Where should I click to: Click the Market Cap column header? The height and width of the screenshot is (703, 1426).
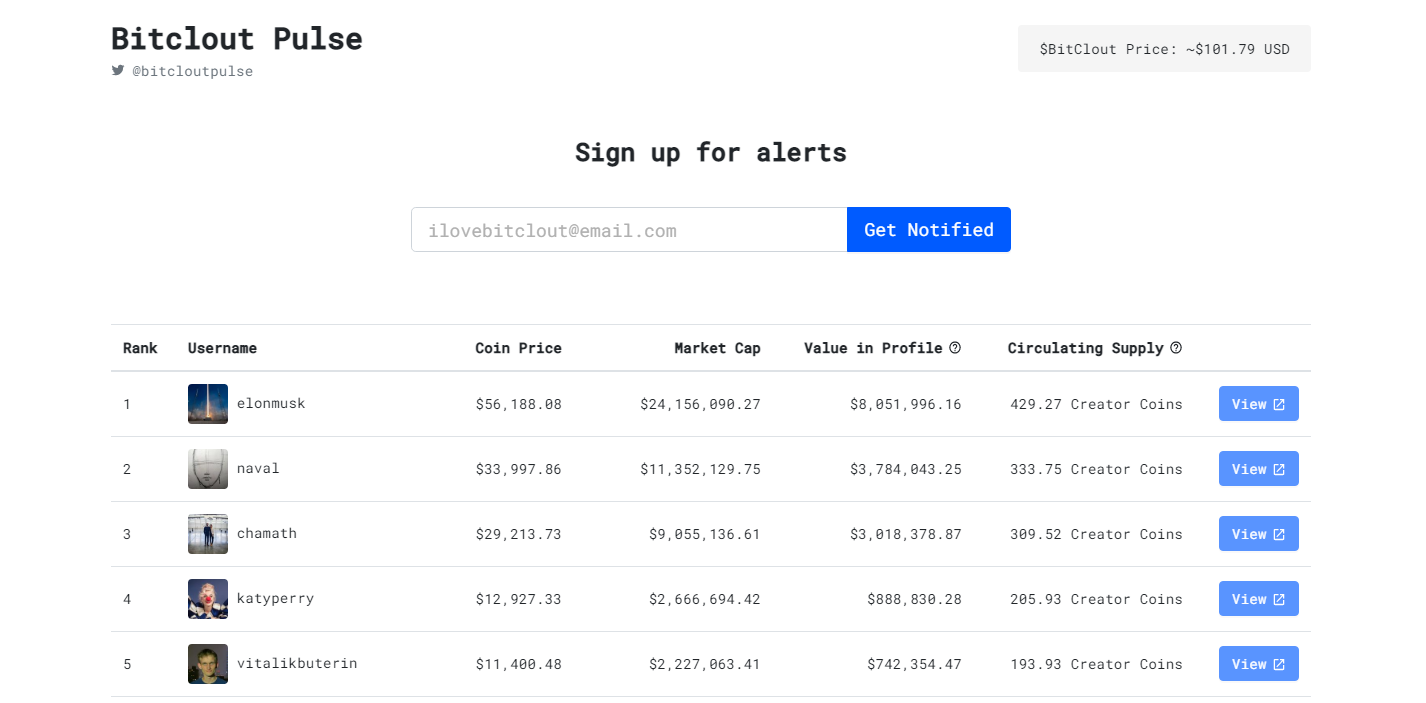pos(717,348)
